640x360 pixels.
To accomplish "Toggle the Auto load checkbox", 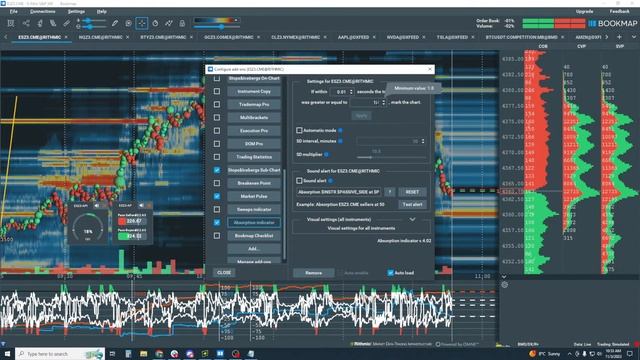I will click(x=391, y=273).
